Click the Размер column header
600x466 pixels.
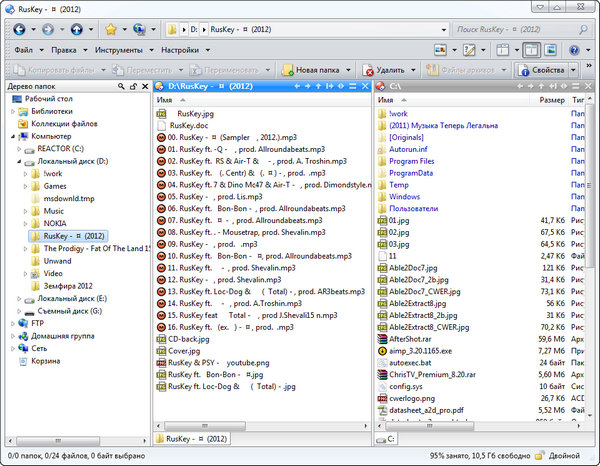[551, 101]
